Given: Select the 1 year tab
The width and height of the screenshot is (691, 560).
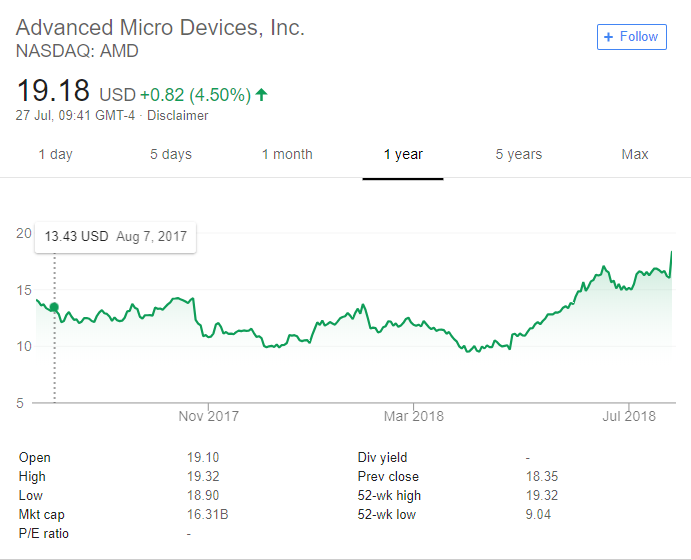Looking at the screenshot, I should pyautogui.click(x=403, y=154).
